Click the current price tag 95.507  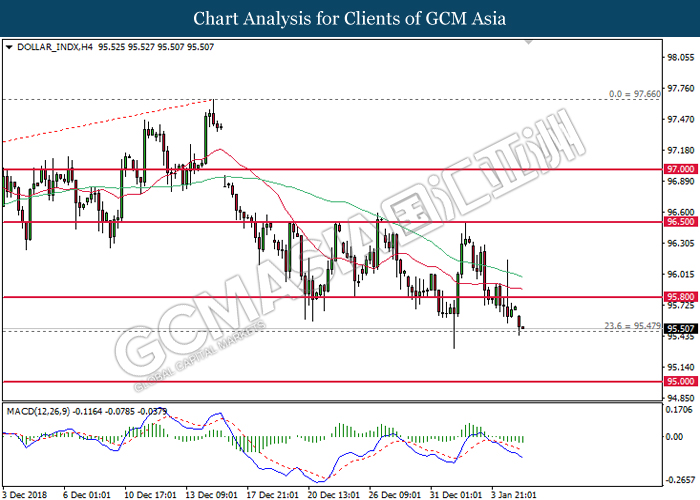[x=680, y=329]
